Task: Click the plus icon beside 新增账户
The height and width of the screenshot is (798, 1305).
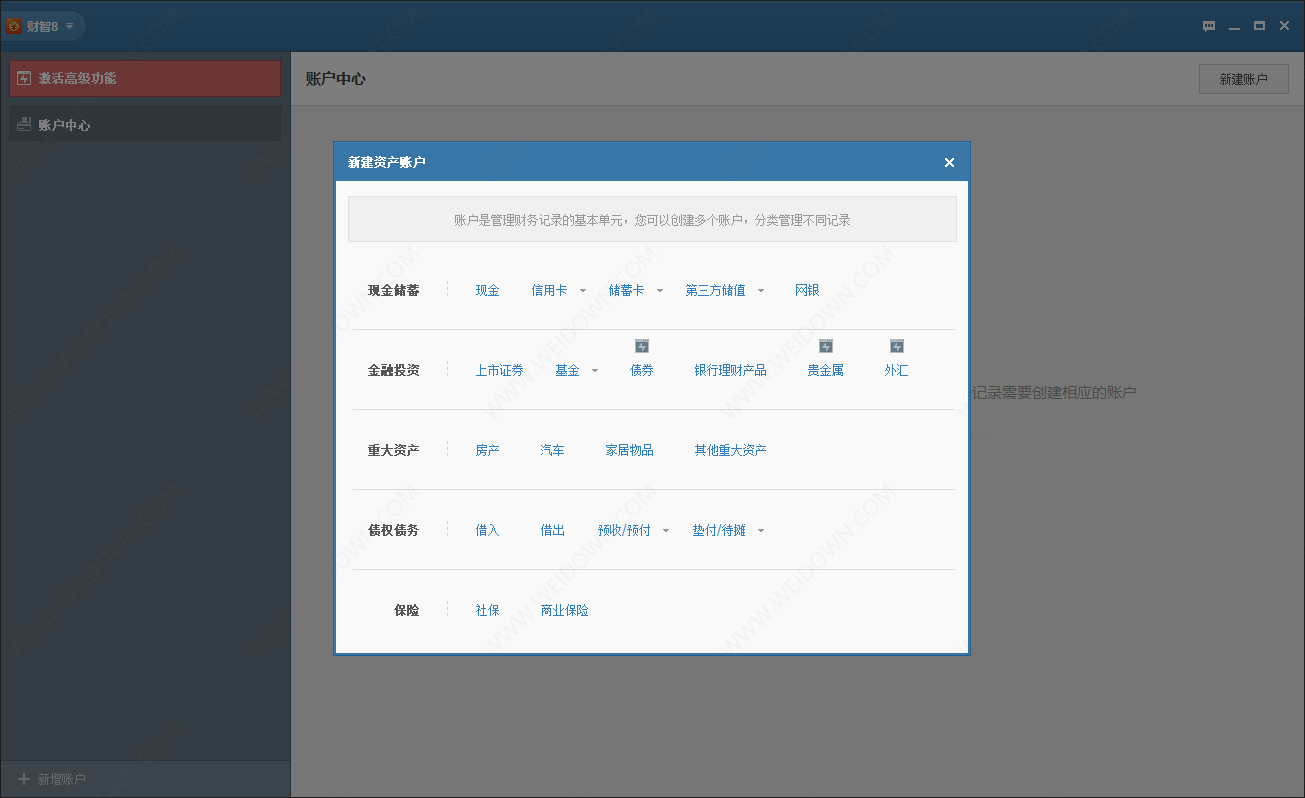Action: [x=24, y=779]
